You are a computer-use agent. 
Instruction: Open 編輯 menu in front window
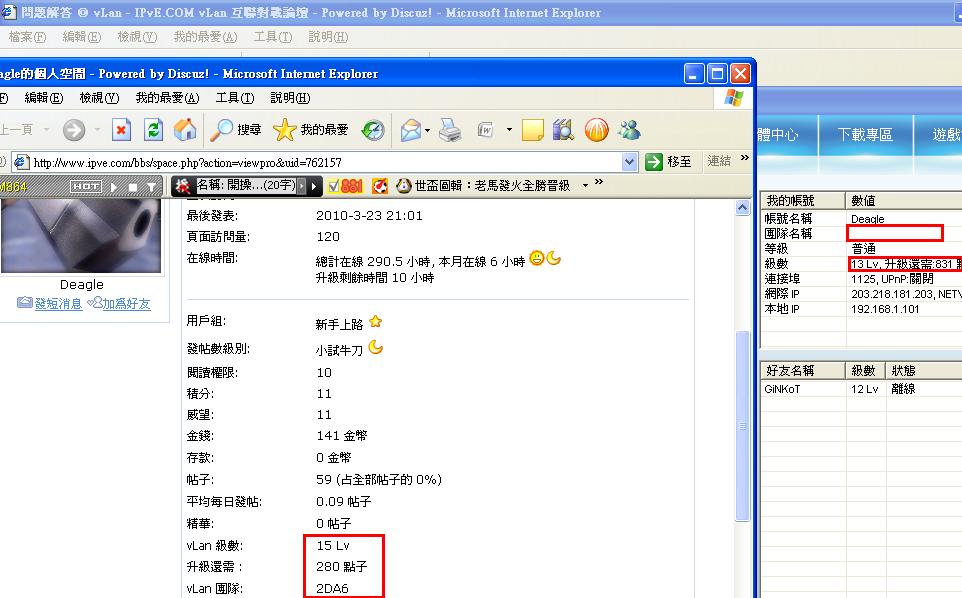tap(44, 98)
